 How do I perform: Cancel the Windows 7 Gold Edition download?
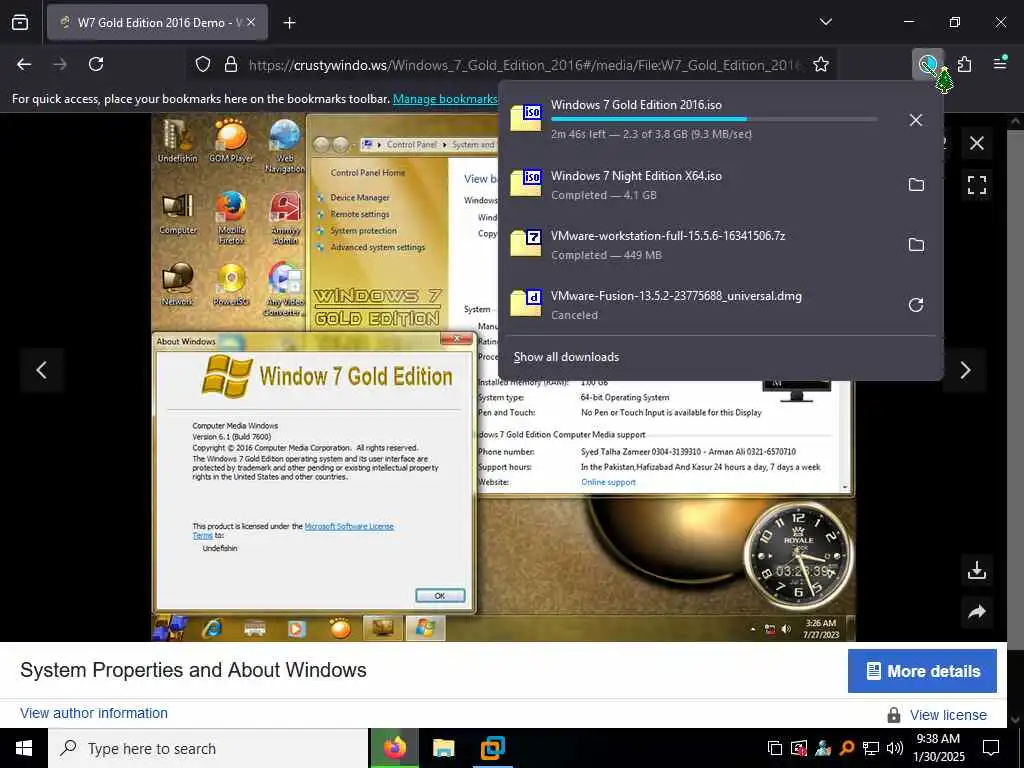point(916,120)
